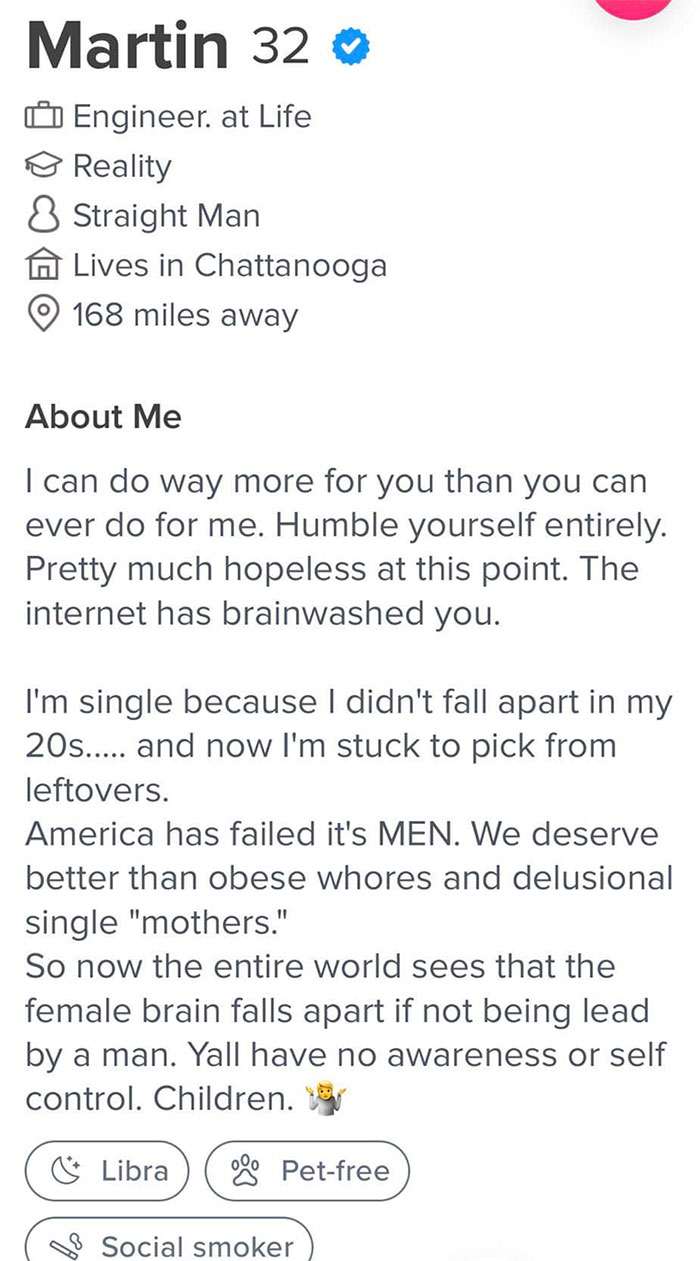This screenshot has width=700, height=1261.
Task: Click the Lives in Chattanooga text
Action: coord(230,265)
